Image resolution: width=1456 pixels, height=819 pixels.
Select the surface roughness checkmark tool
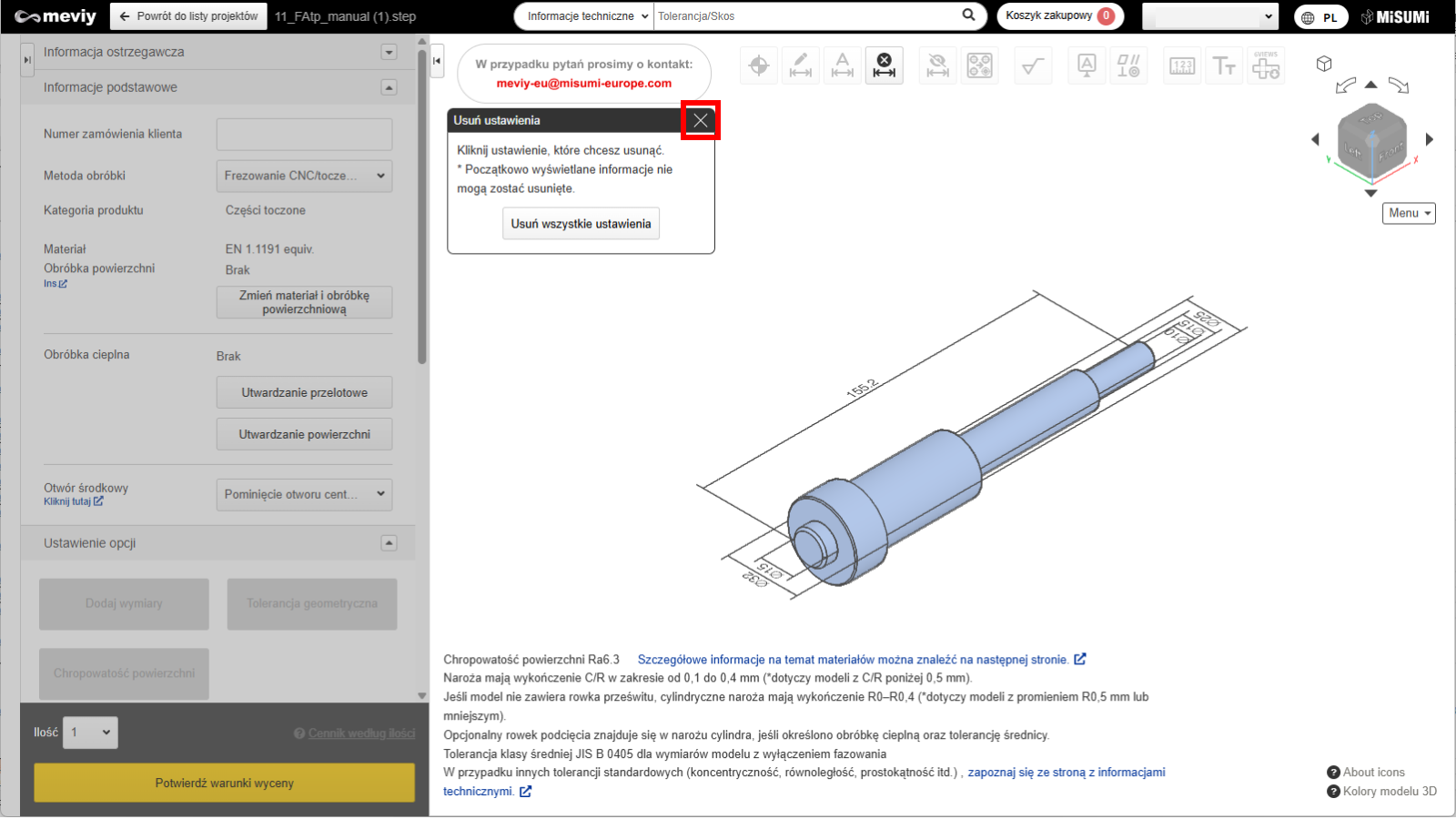[x=1033, y=66]
